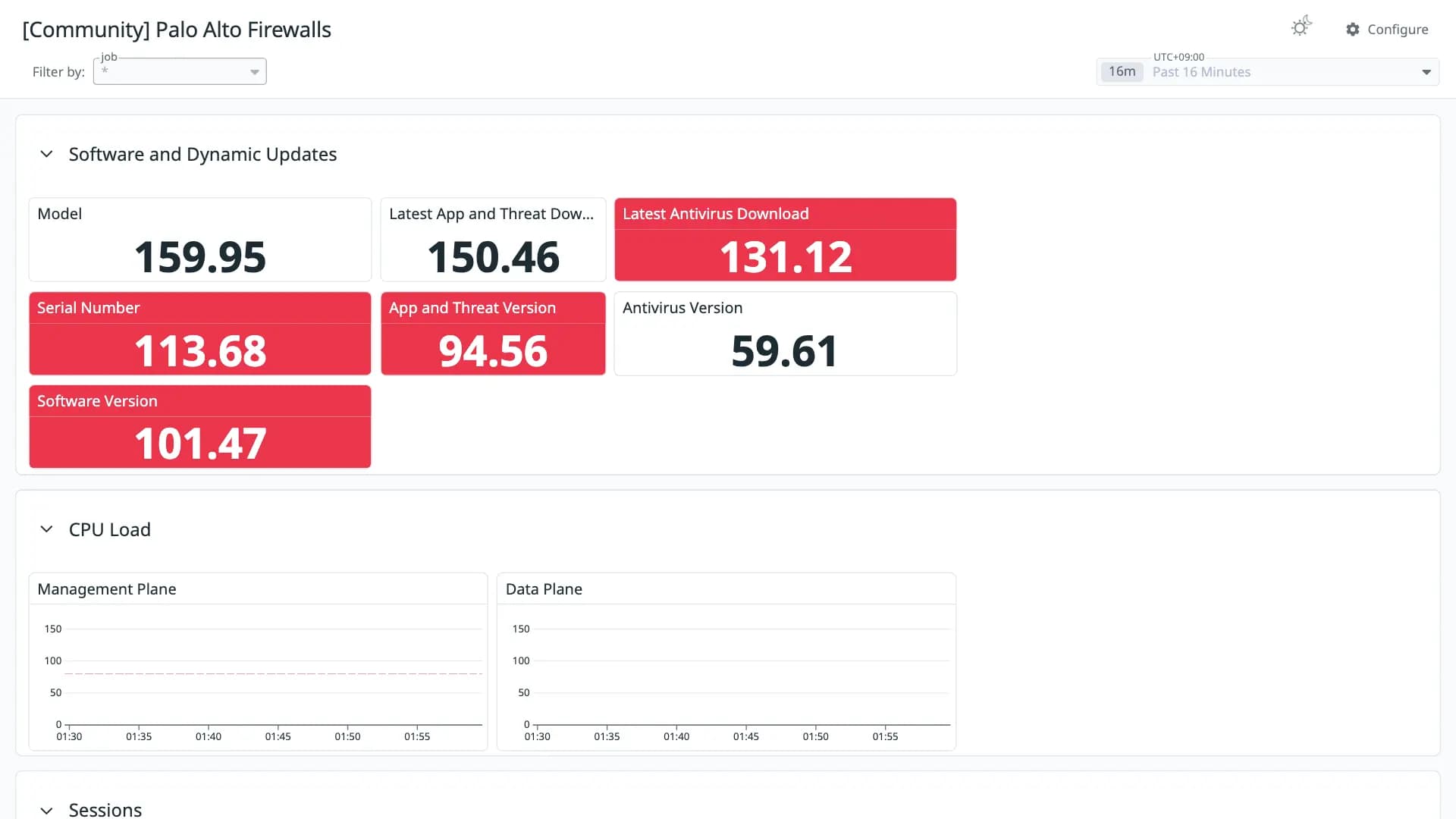1456x819 pixels.
Task: Click the Configure gear icon
Action: pyautogui.click(x=1353, y=30)
